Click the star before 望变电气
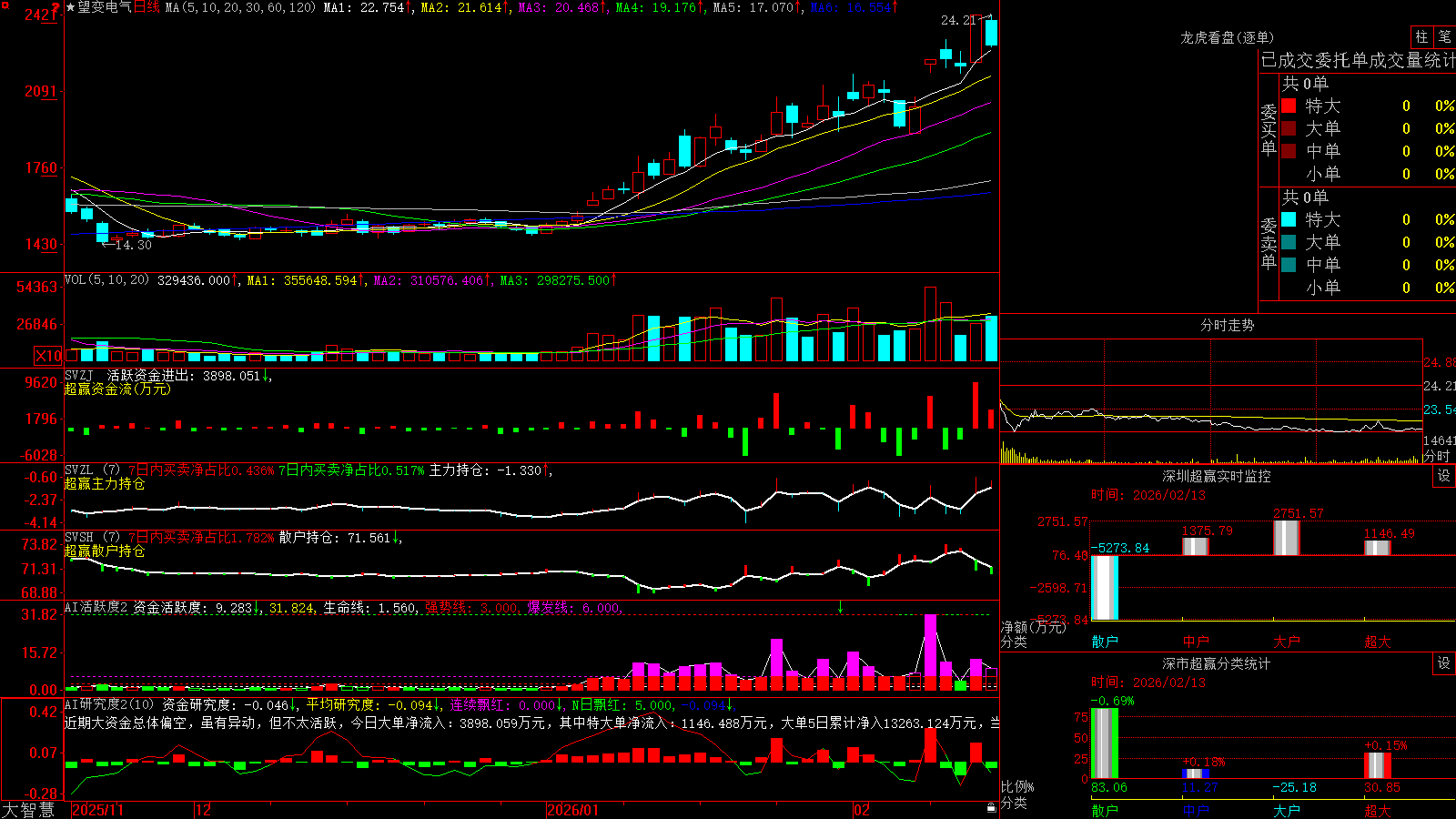The width and height of the screenshot is (1456, 819). tap(70, 7)
